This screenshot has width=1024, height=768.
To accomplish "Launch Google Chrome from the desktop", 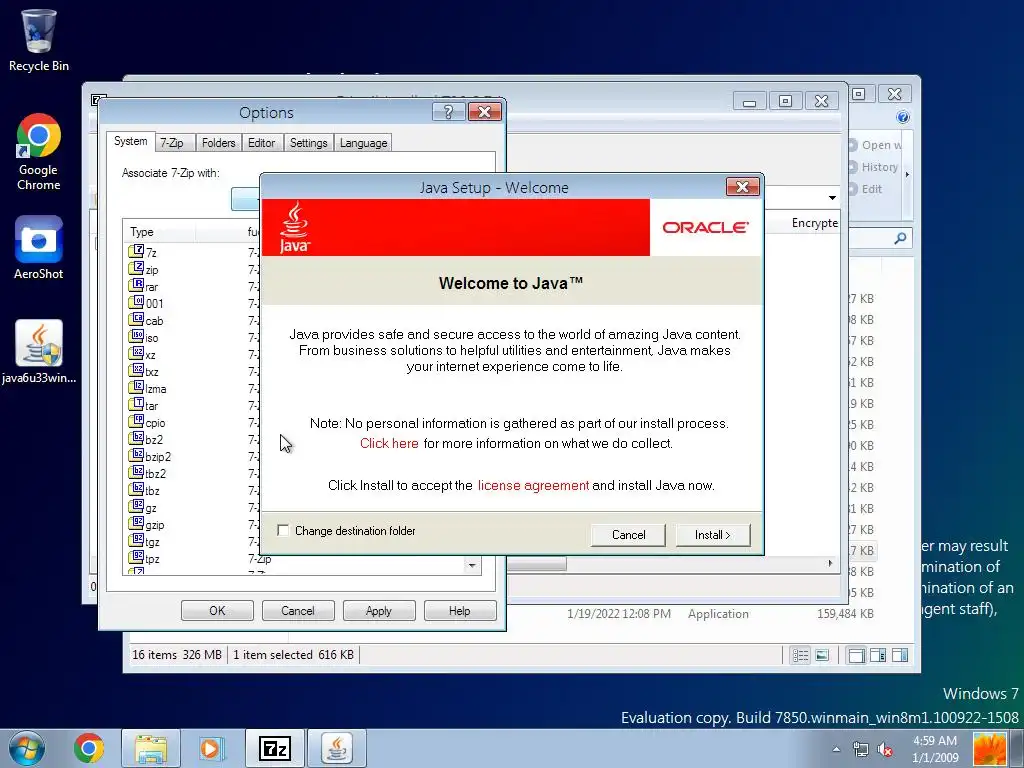I will coord(38,152).
